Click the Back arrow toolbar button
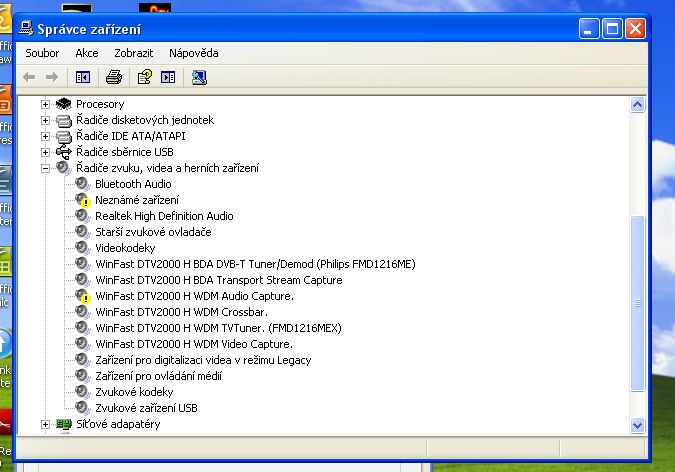This screenshot has width=675, height=472. click(29, 78)
